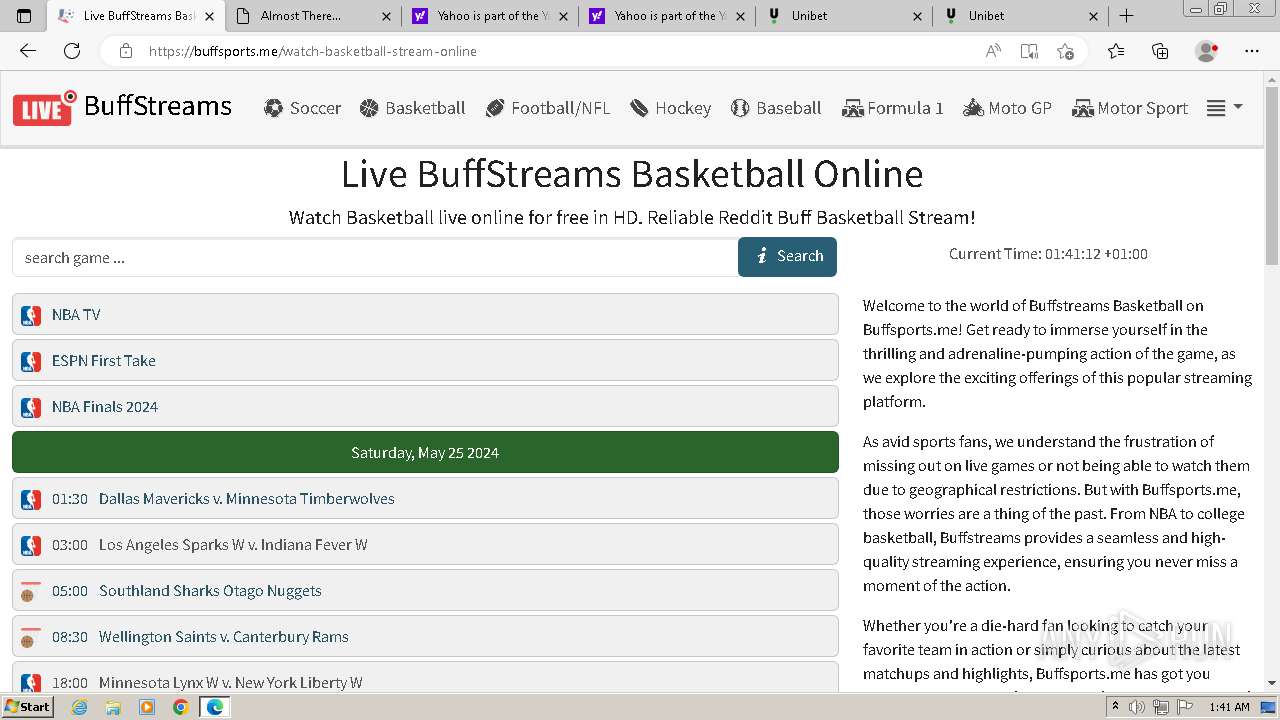
Task: Open the Hockey category
Action: [x=671, y=108]
